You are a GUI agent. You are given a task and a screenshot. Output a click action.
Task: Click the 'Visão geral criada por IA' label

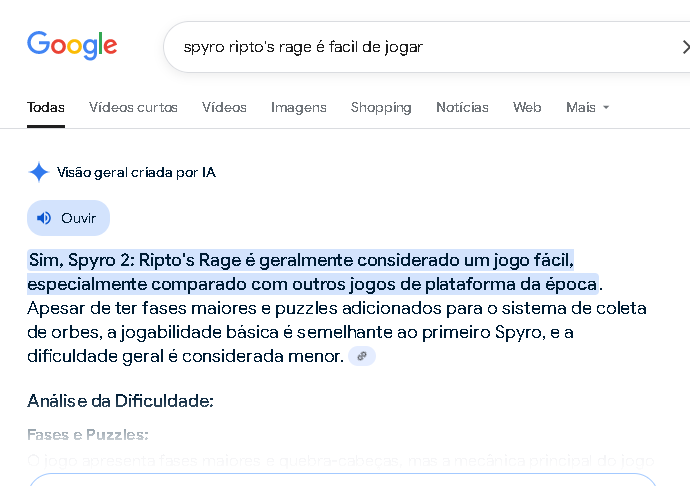[136, 172]
